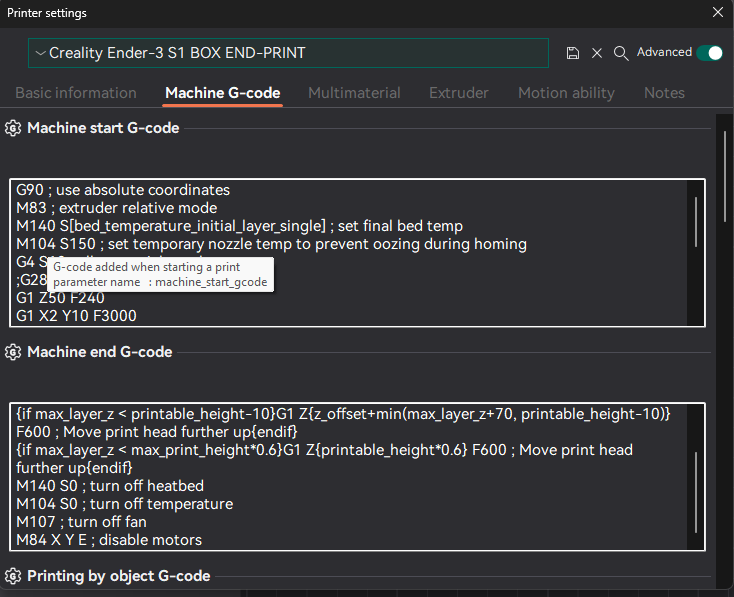
Task: Click the search magnifier icon
Action: pyautogui.click(x=621, y=53)
